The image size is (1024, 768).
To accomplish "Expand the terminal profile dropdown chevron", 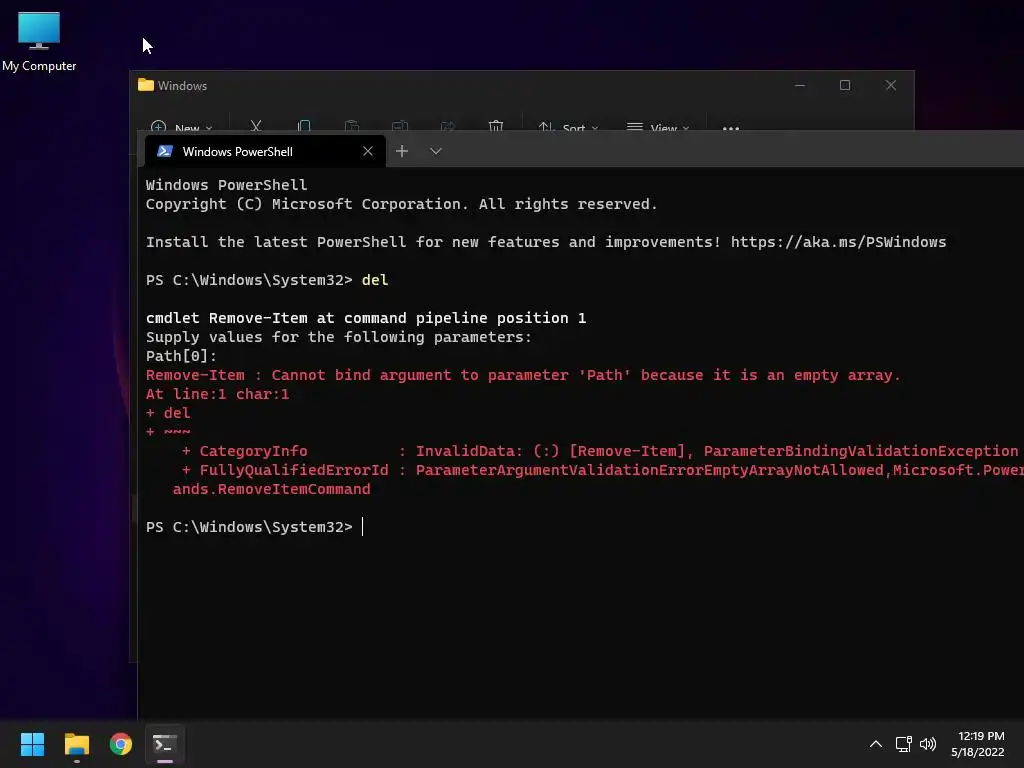I will tap(436, 152).
